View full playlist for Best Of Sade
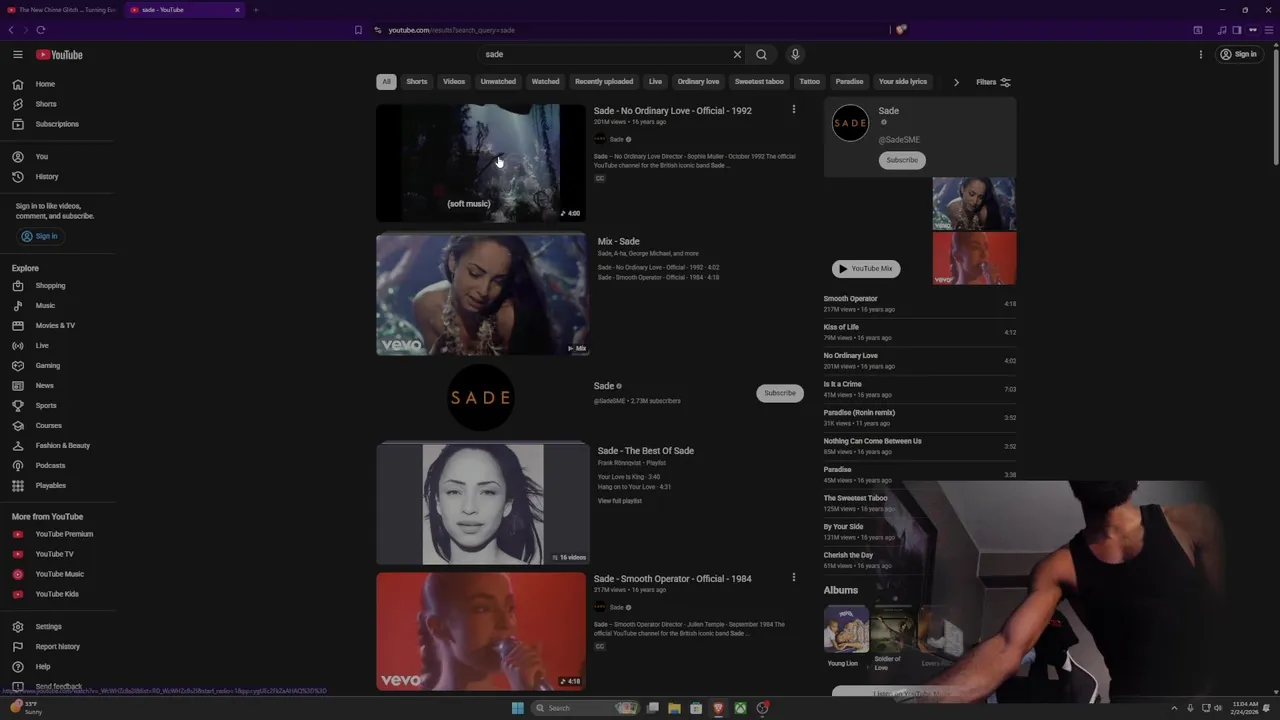The width and height of the screenshot is (1280, 720). 620,501
